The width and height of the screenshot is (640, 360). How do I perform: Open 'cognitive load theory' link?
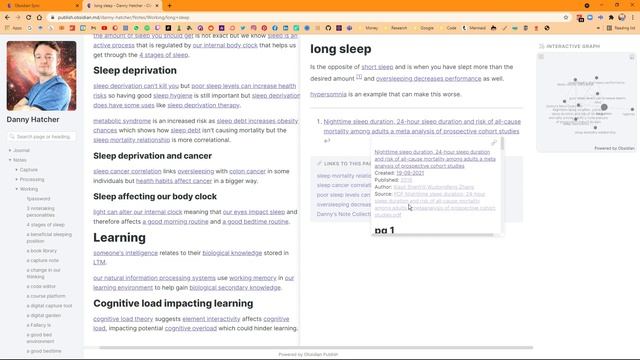(123, 319)
